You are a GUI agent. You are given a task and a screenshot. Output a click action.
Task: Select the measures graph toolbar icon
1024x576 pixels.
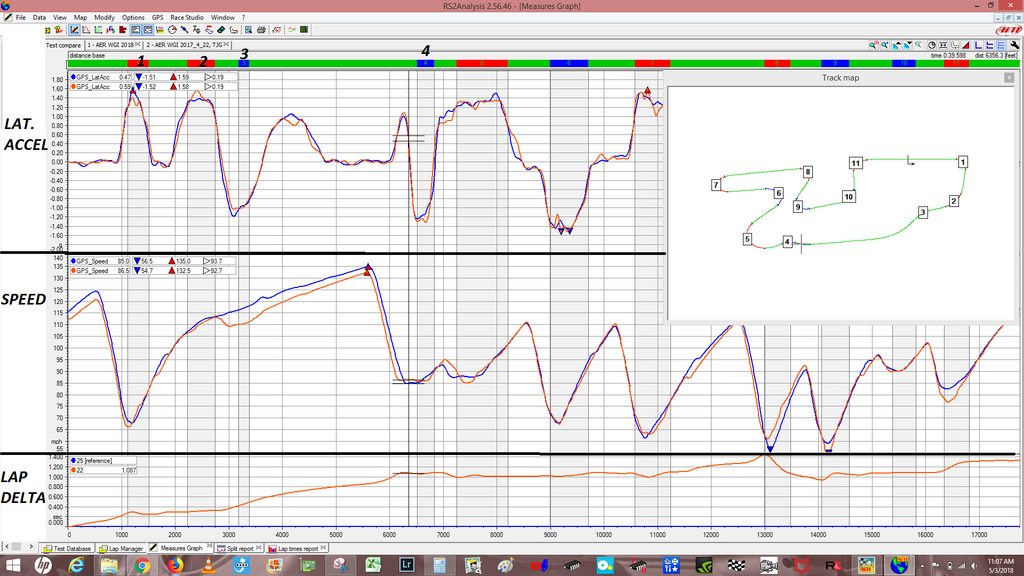(74, 30)
